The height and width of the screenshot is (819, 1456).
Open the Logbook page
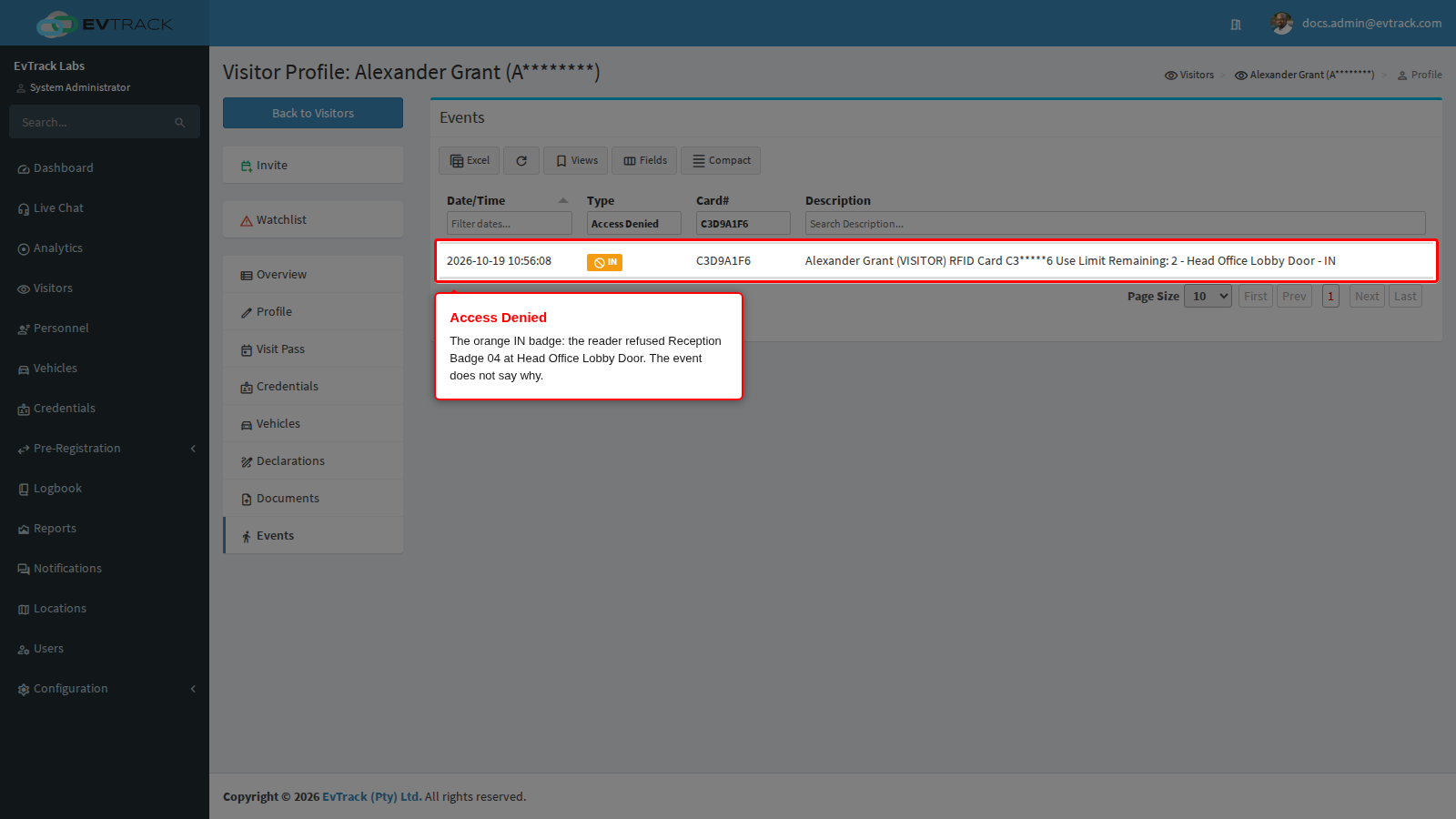tap(105, 489)
